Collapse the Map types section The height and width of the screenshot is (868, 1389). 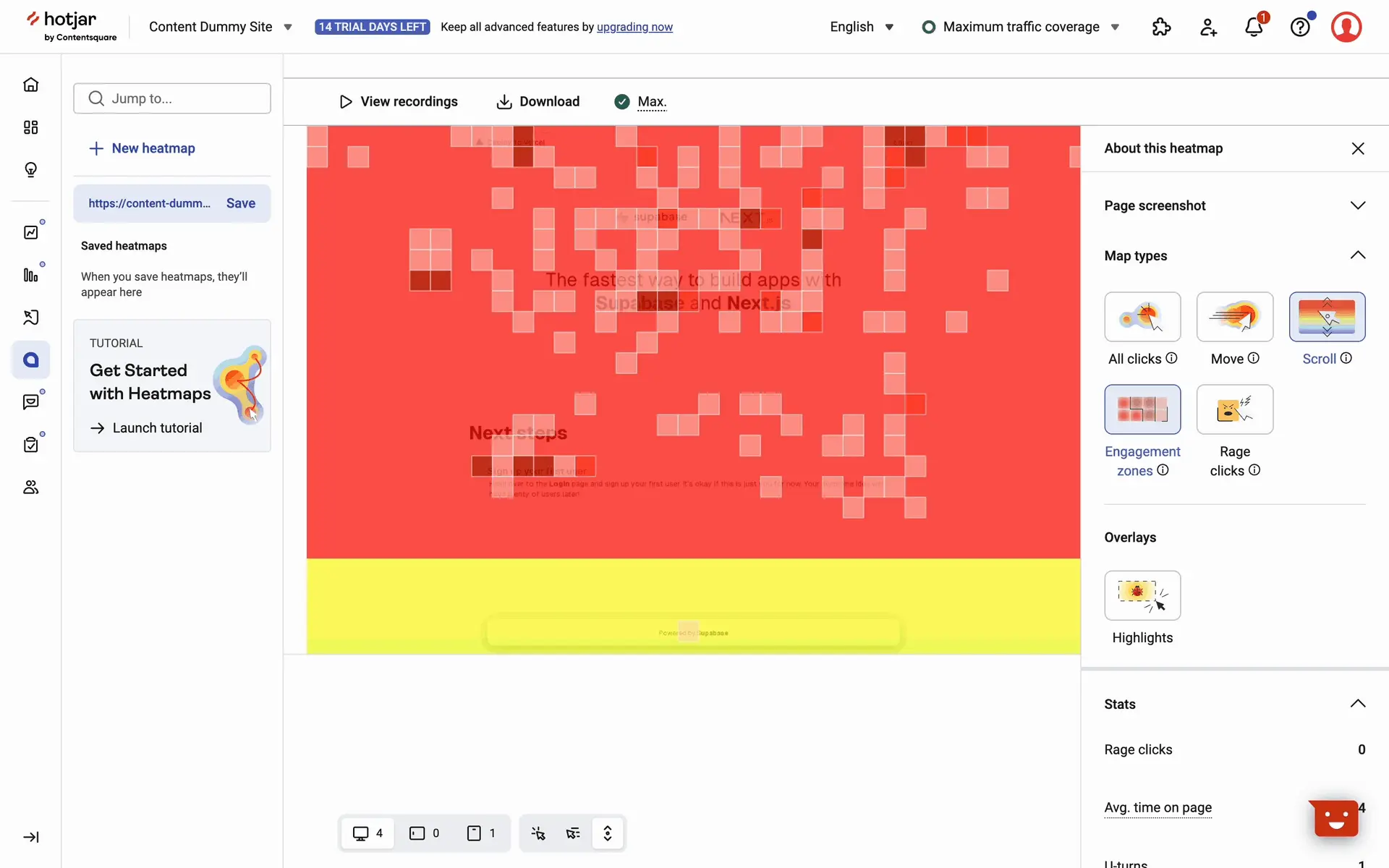[1357, 255]
